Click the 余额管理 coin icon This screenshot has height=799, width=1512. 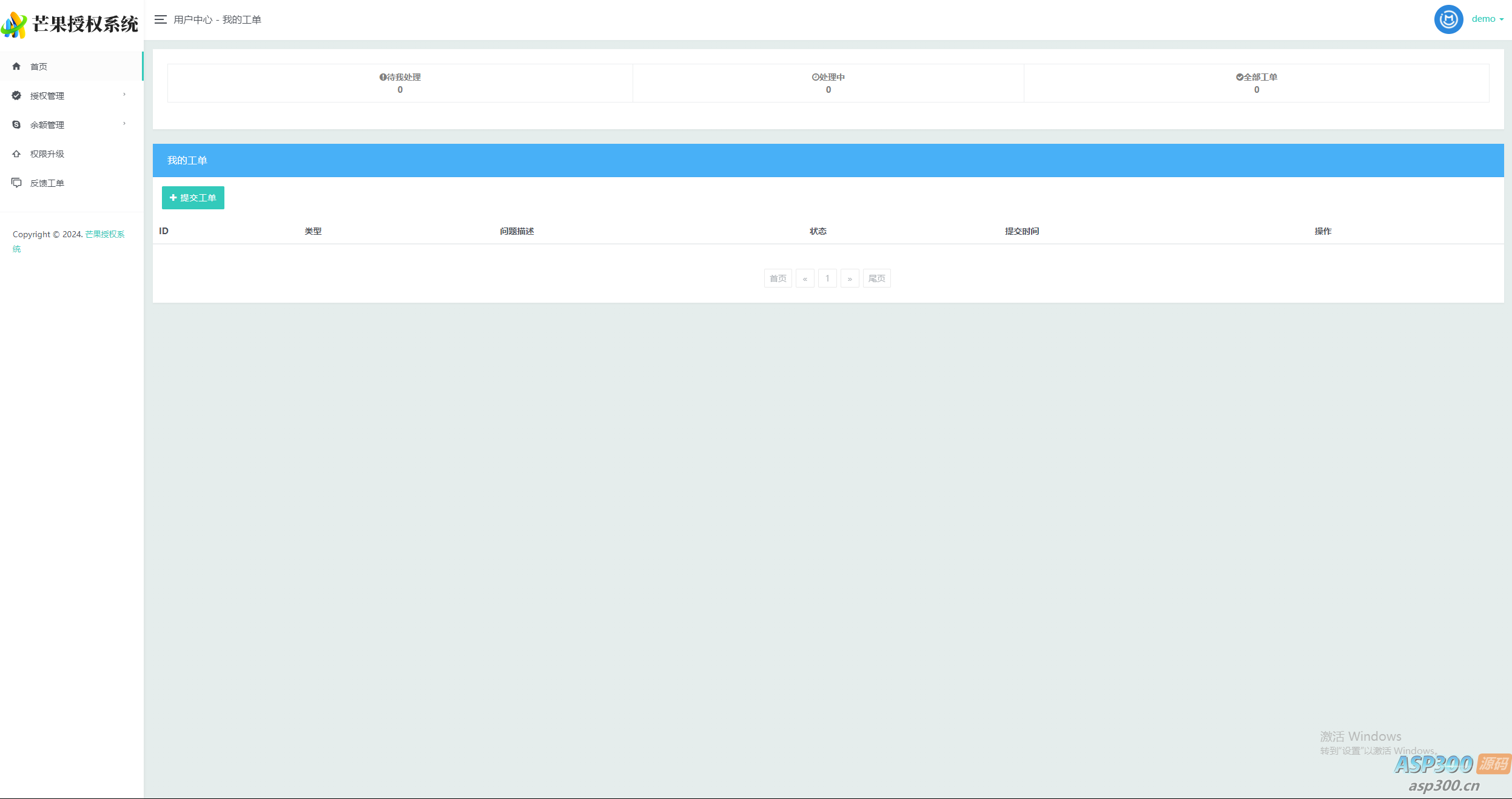point(16,124)
